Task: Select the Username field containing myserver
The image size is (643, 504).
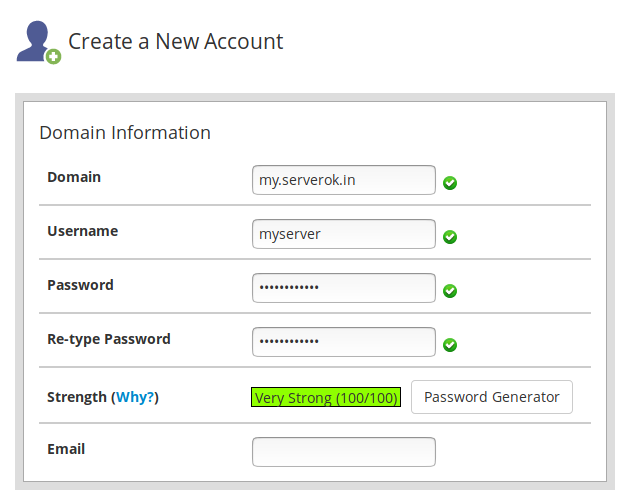Action: pos(343,234)
